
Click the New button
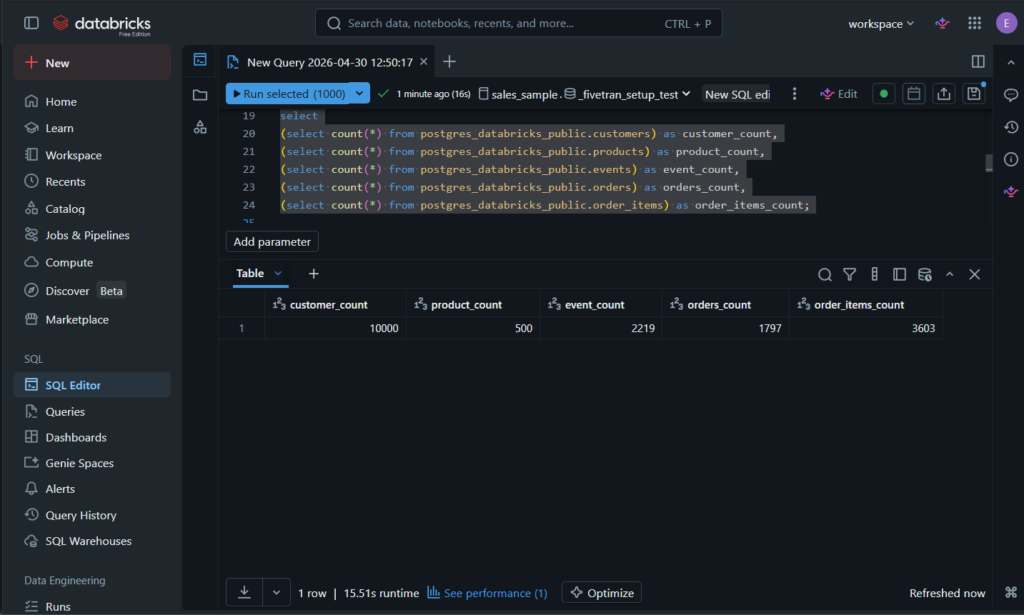92,63
